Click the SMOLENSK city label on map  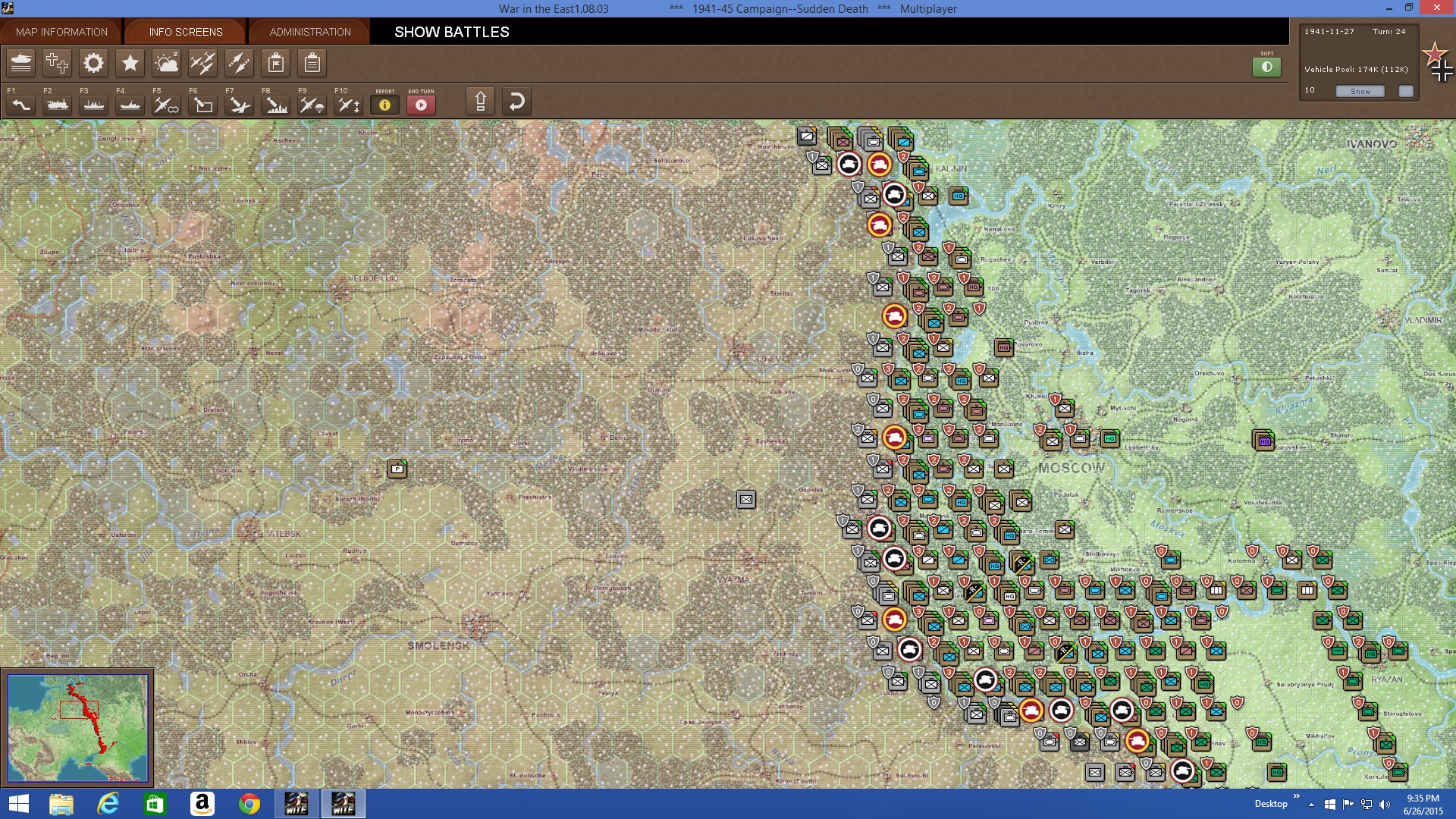tap(438, 645)
